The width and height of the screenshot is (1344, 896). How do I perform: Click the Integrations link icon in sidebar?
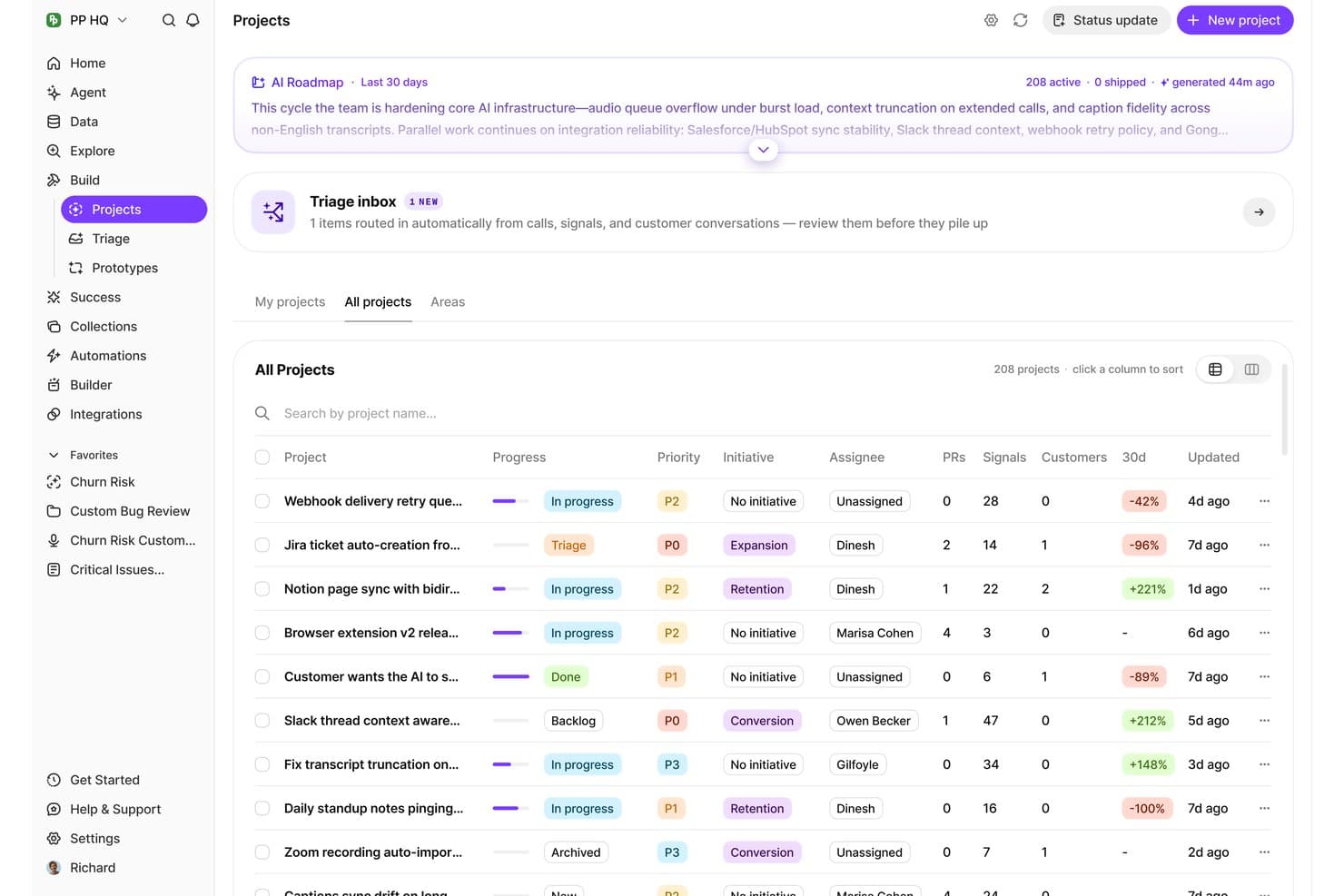pyautogui.click(x=54, y=414)
